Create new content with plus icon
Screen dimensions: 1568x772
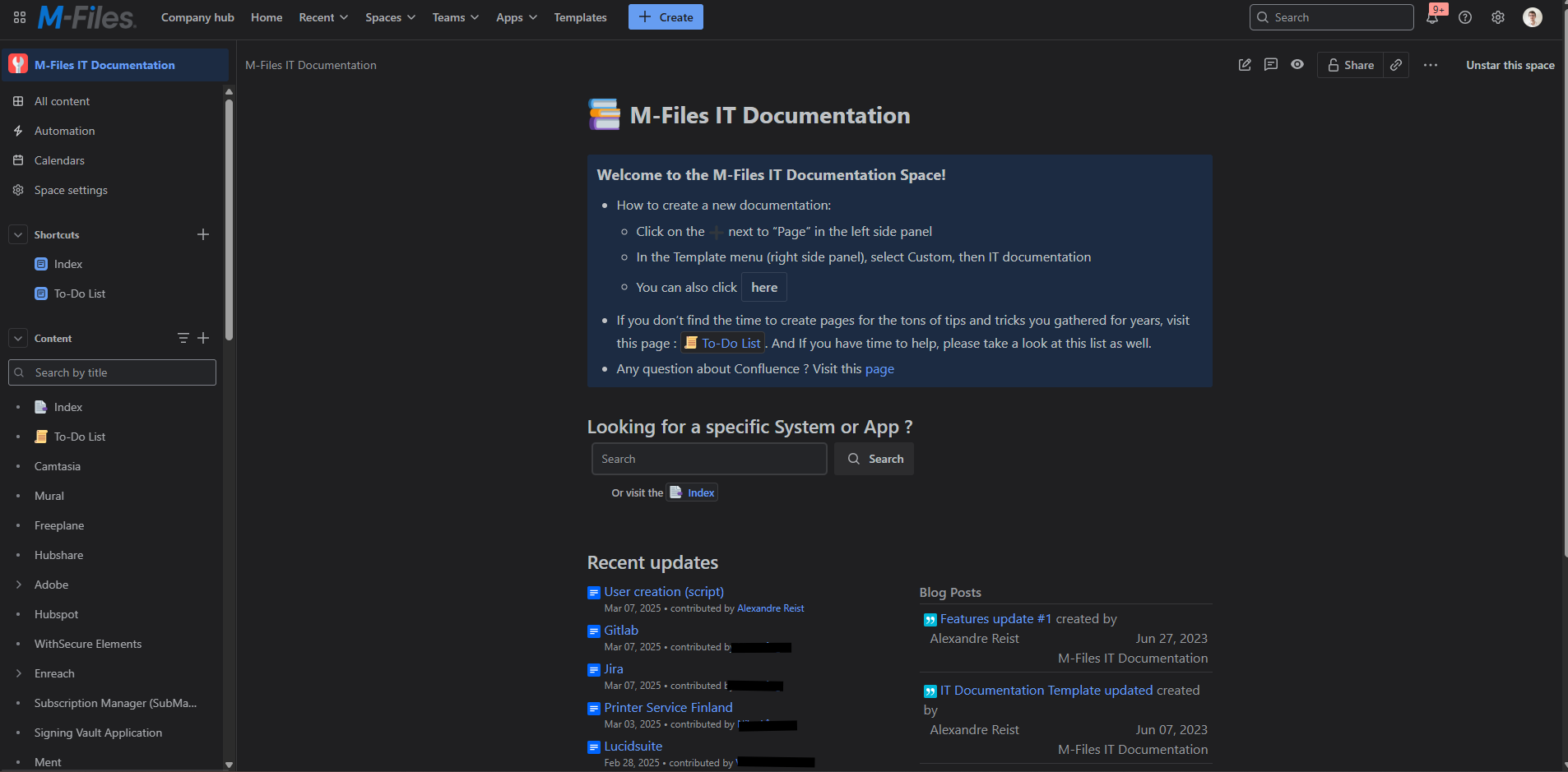[203, 338]
